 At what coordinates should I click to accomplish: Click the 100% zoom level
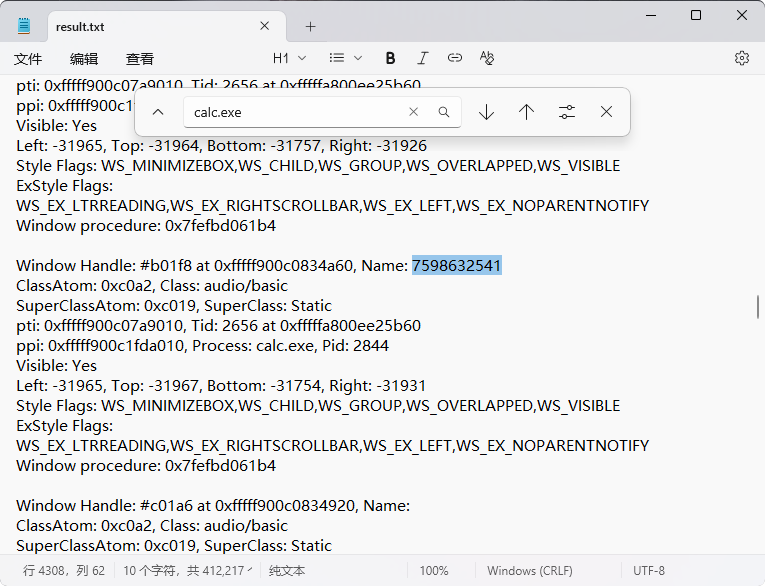434,570
